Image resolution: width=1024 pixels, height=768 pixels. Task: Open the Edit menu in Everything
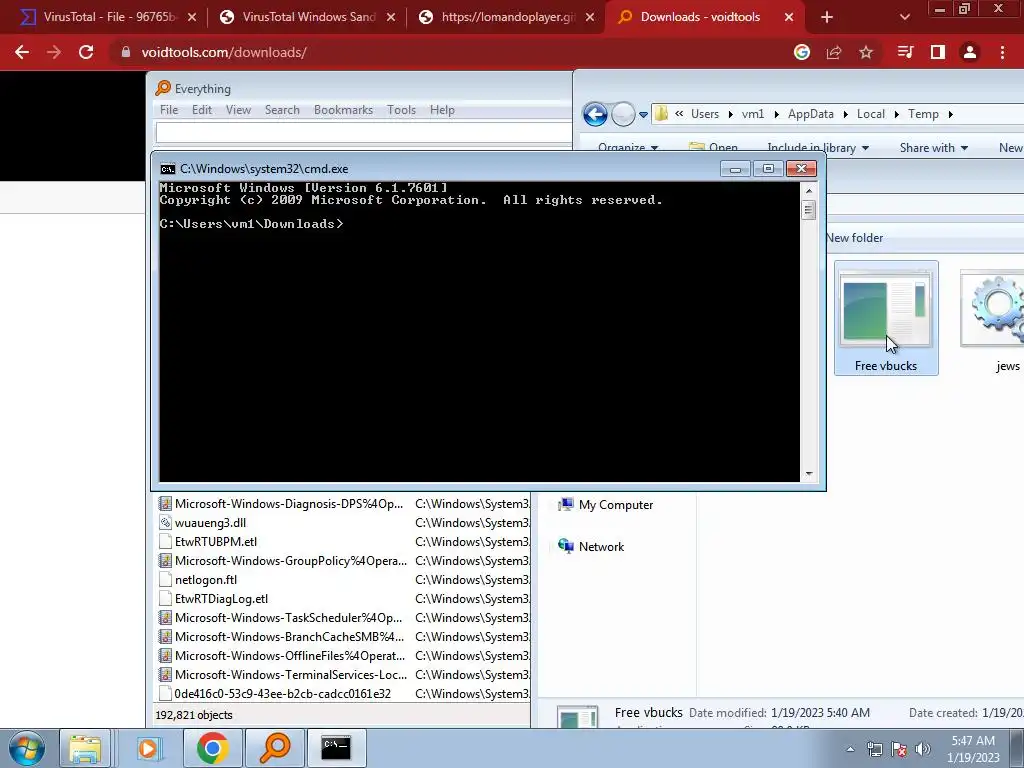pyautogui.click(x=202, y=110)
